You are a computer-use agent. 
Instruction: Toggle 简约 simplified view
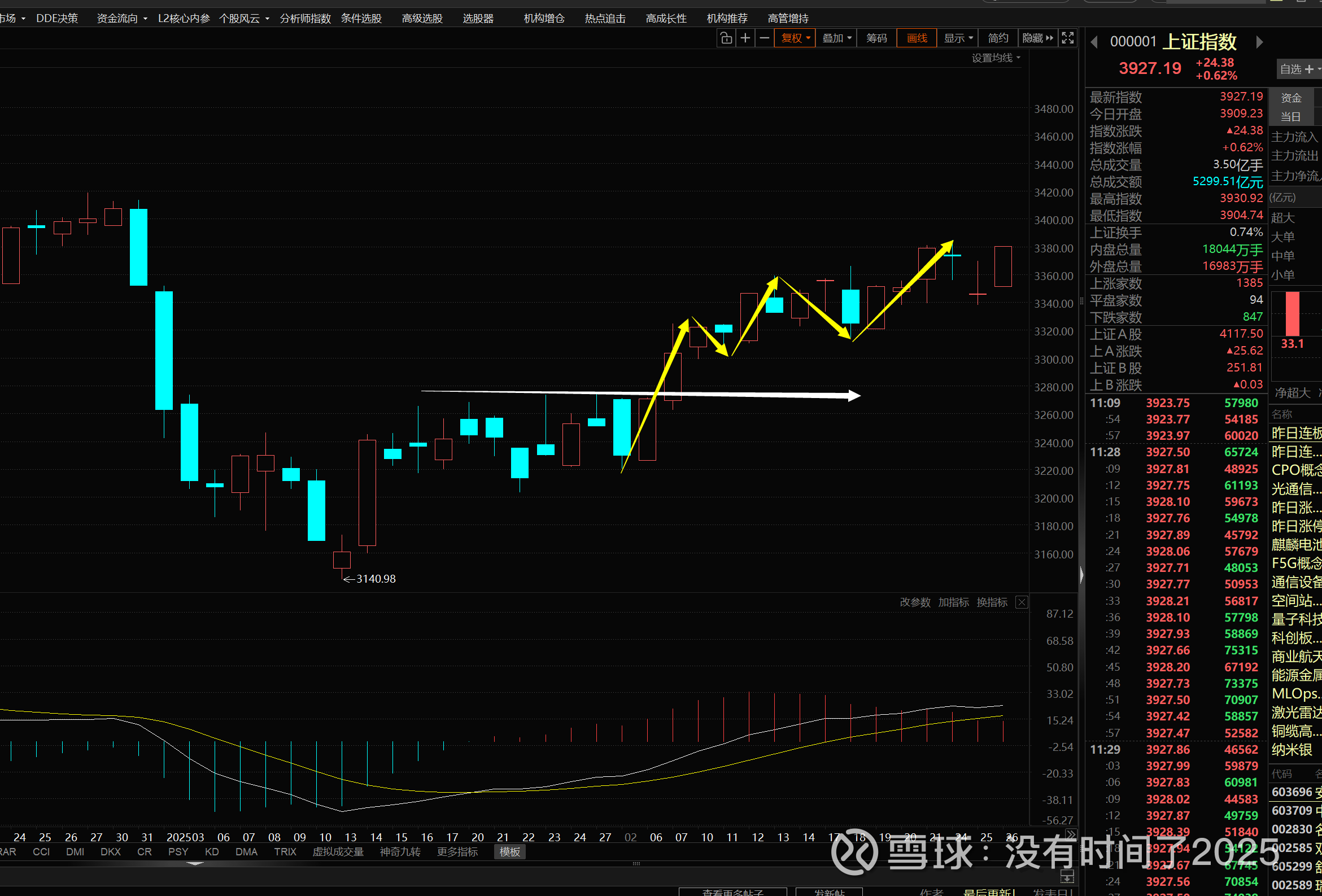tap(998, 38)
